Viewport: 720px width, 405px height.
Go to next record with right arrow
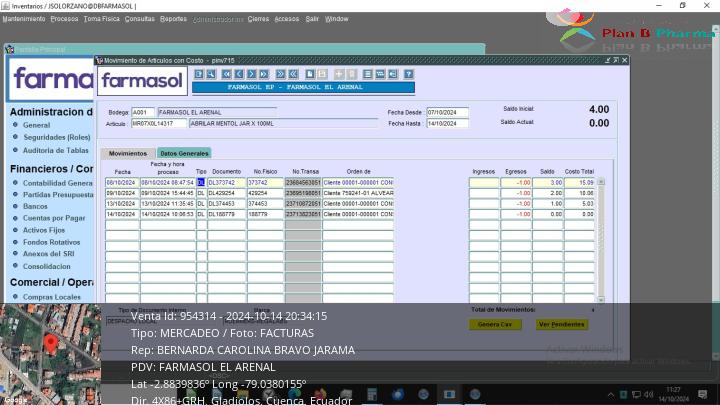251,74
